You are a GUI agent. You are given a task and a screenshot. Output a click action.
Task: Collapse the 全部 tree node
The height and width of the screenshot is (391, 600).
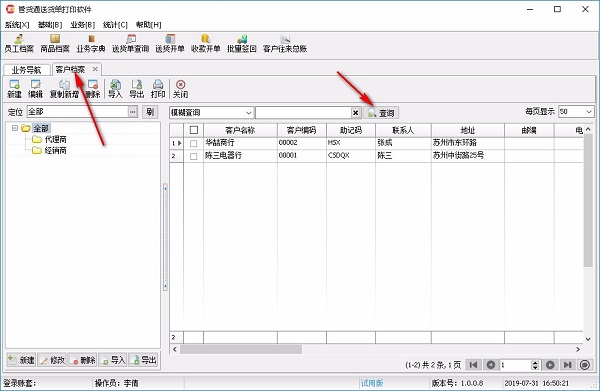click(15, 128)
